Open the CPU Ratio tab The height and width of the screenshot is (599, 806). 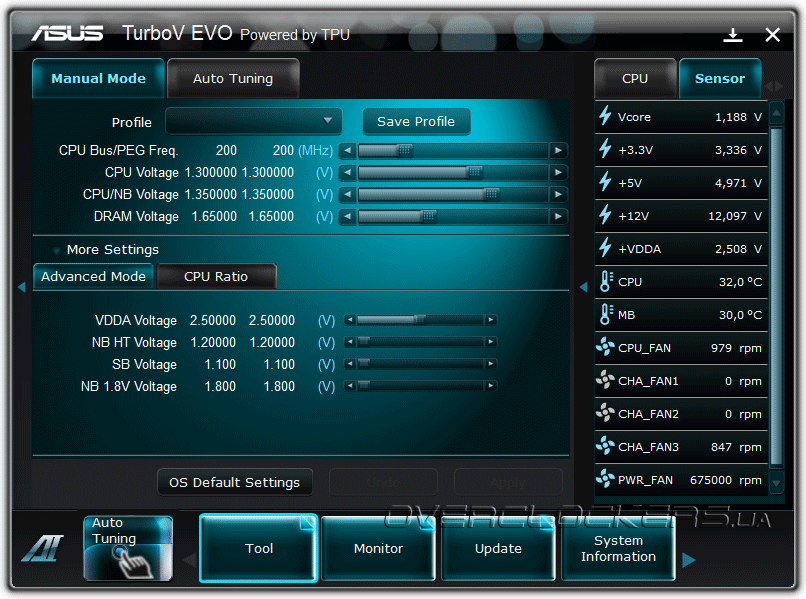click(x=216, y=277)
